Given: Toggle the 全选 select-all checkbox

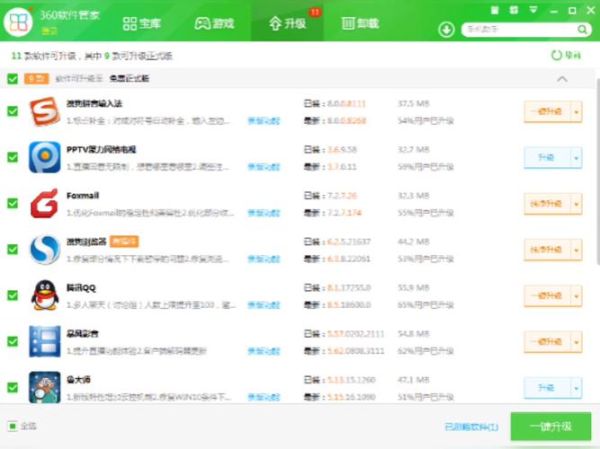Looking at the screenshot, I should coord(13,426).
